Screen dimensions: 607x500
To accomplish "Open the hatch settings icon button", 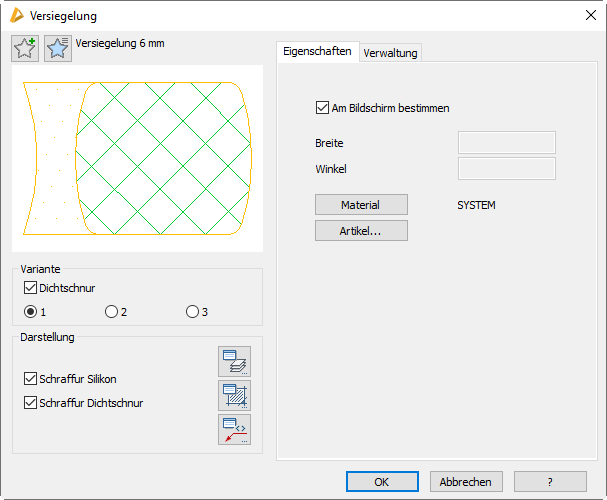I will pyautogui.click(x=234, y=395).
